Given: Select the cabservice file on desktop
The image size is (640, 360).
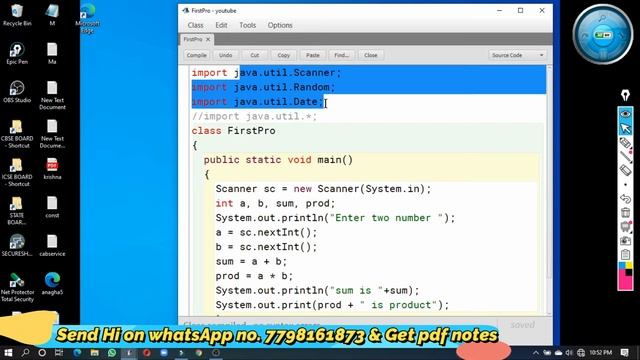Looking at the screenshot, I should (52, 245).
